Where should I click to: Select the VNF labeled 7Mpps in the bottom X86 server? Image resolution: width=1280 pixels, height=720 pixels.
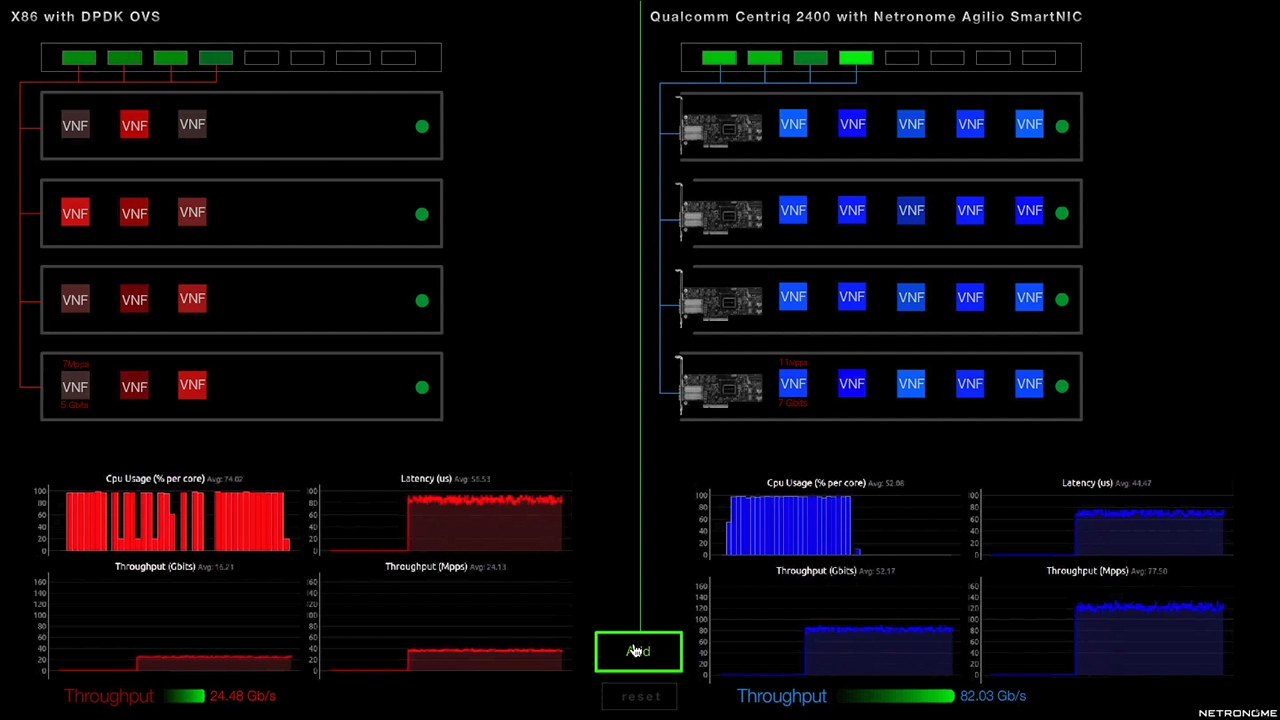[75, 386]
